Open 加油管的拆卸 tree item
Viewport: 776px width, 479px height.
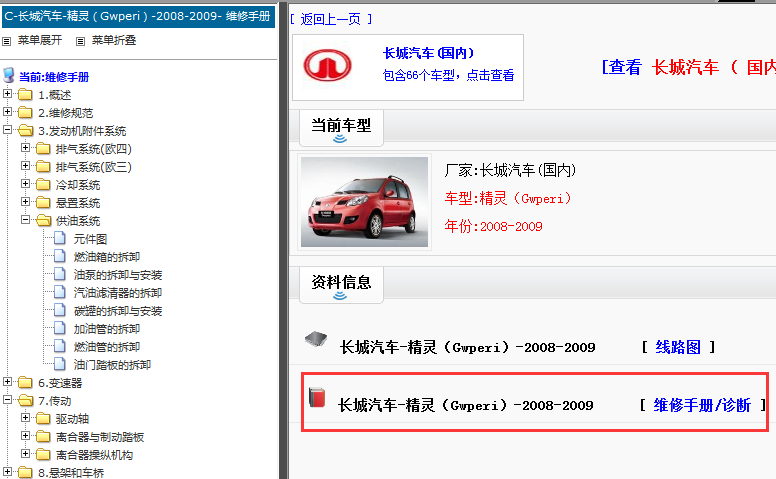click(x=107, y=329)
